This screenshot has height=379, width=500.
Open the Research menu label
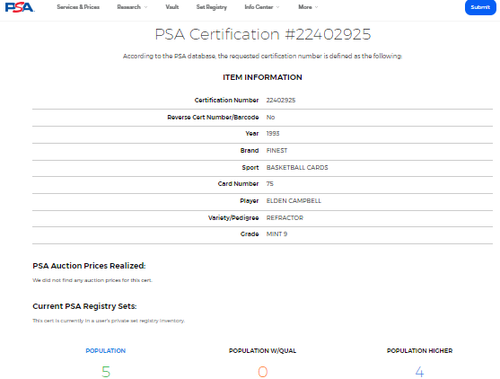point(129,7)
